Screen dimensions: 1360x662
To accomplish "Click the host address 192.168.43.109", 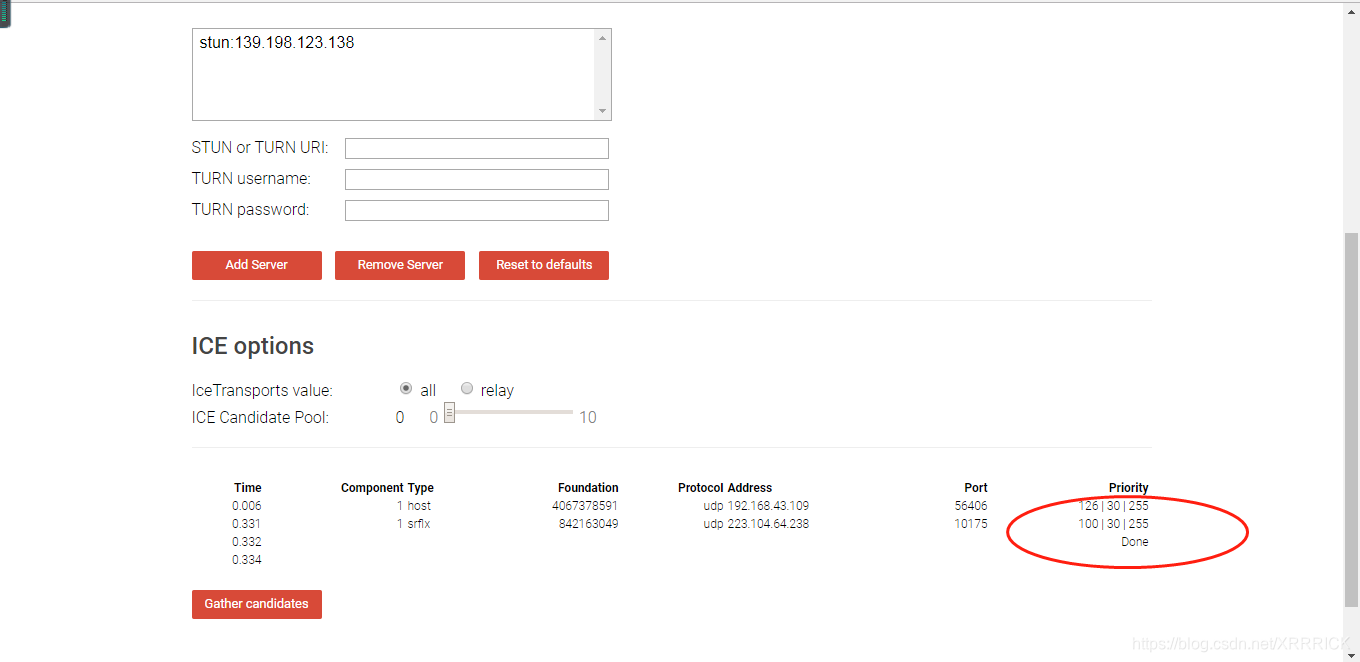I will (768, 506).
